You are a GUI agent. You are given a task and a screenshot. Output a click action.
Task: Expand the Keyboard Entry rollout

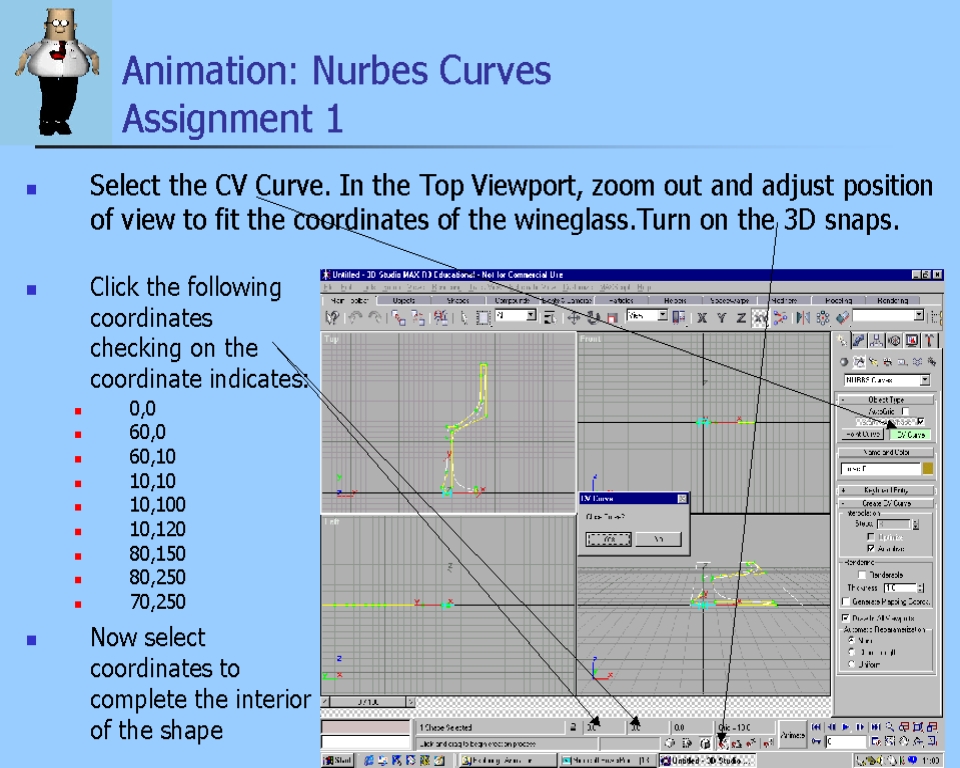point(885,490)
